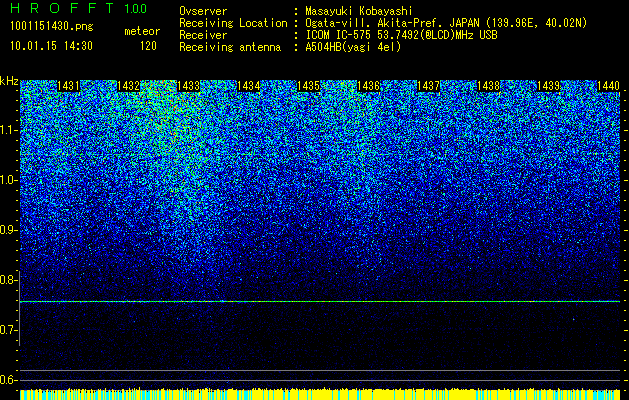Click the yellow signal level bar graph
Screen dimensions: 629x400
(320, 394)
